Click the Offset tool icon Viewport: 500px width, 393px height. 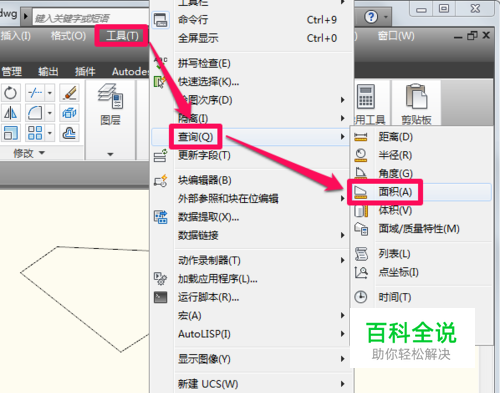pyautogui.click(x=70, y=133)
